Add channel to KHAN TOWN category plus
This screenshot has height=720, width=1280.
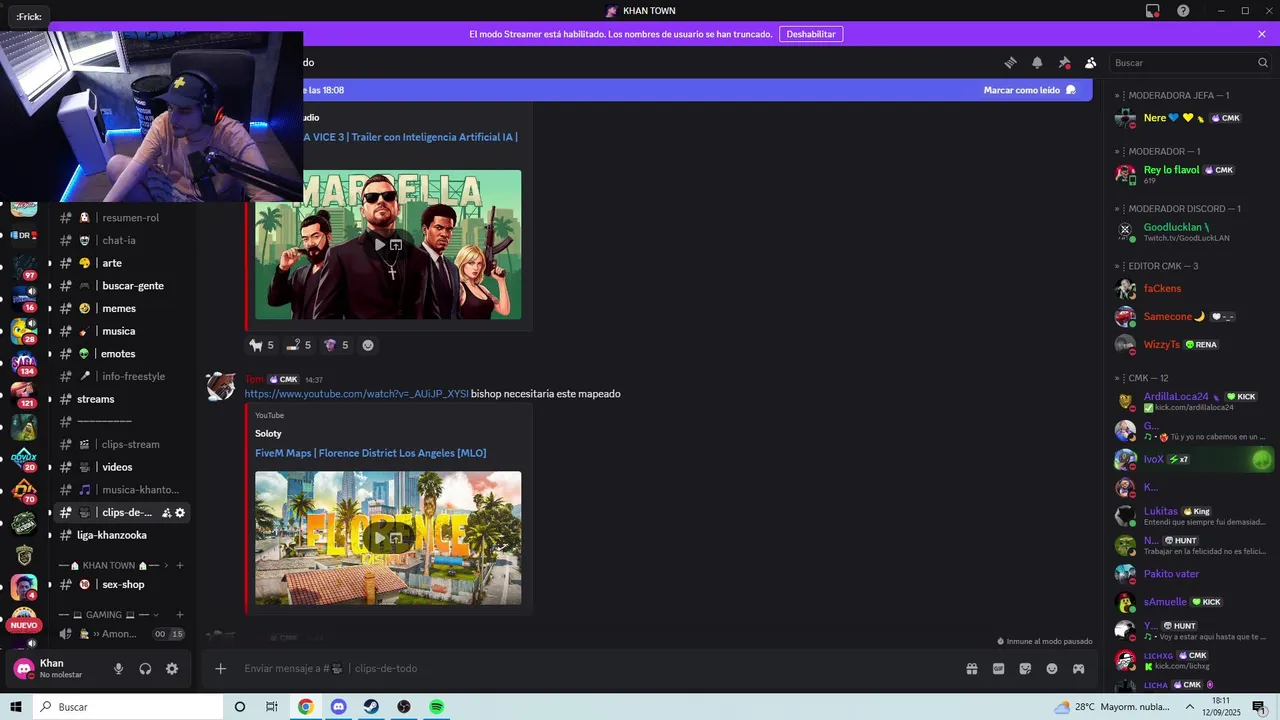point(180,566)
